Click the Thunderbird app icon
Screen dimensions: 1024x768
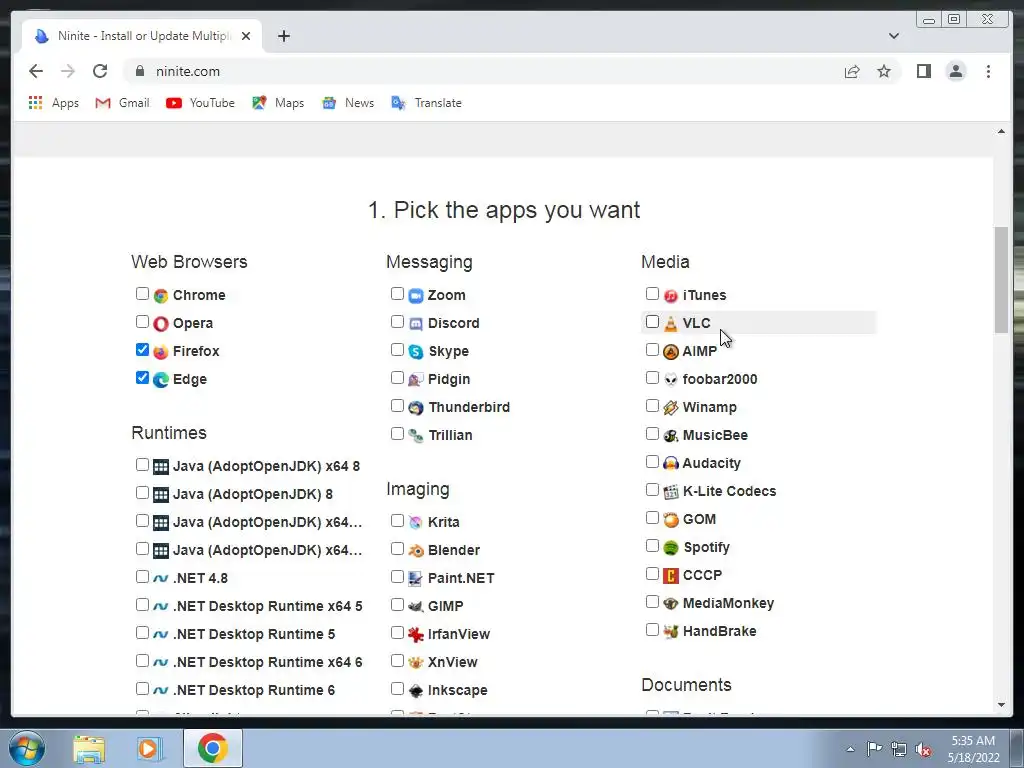416,408
